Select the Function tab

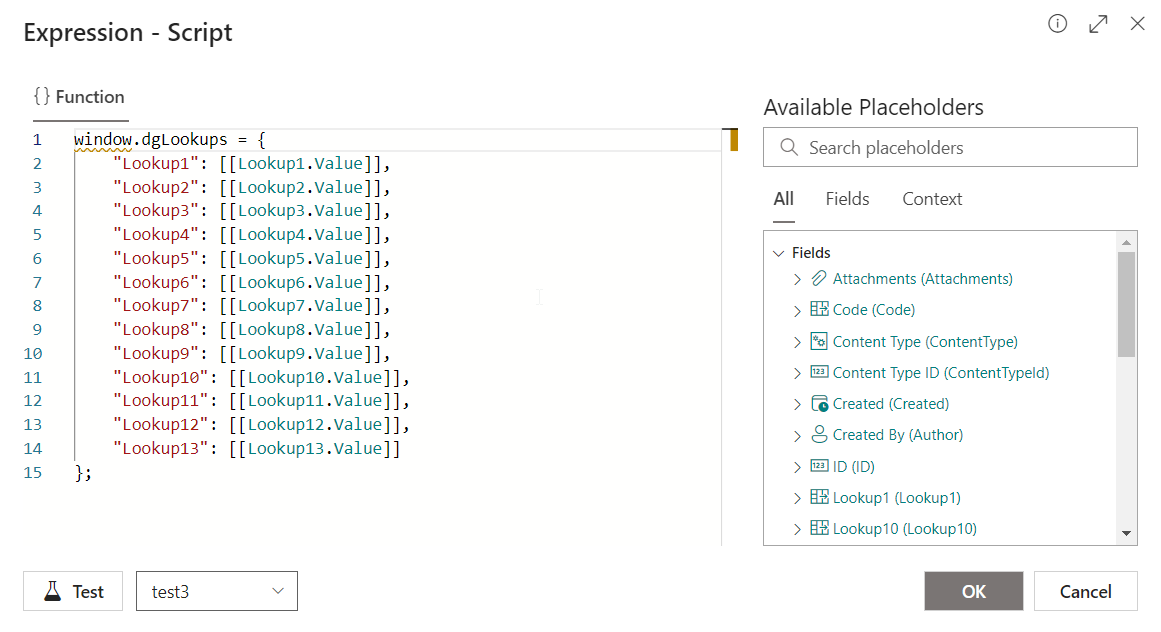pyautogui.click(x=80, y=97)
